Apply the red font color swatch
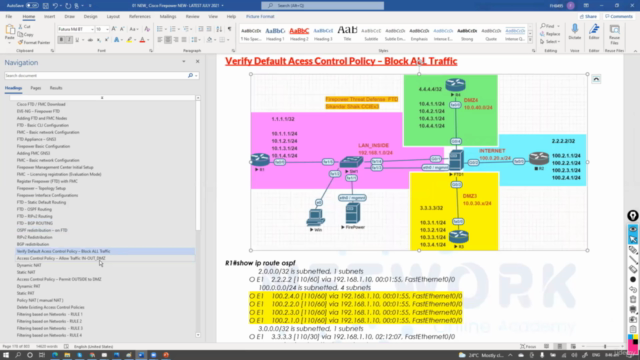 142,40
